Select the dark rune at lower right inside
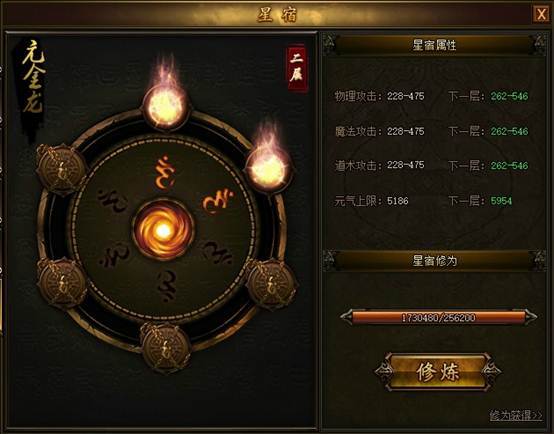 point(217,252)
